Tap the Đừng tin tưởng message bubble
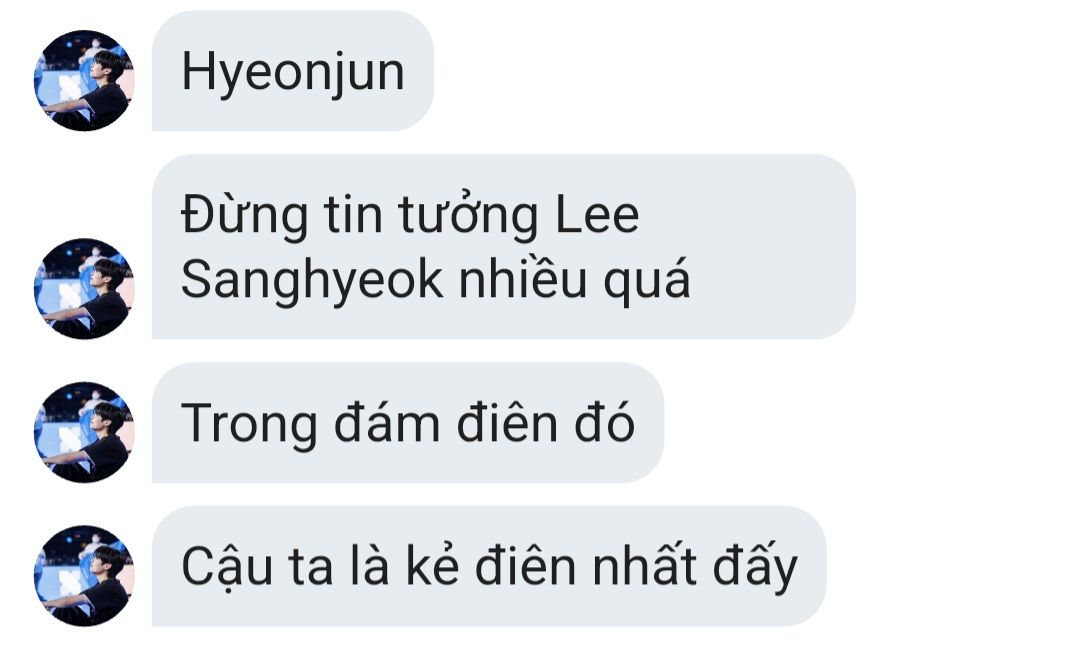The image size is (1080, 648). click(x=503, y=247)
